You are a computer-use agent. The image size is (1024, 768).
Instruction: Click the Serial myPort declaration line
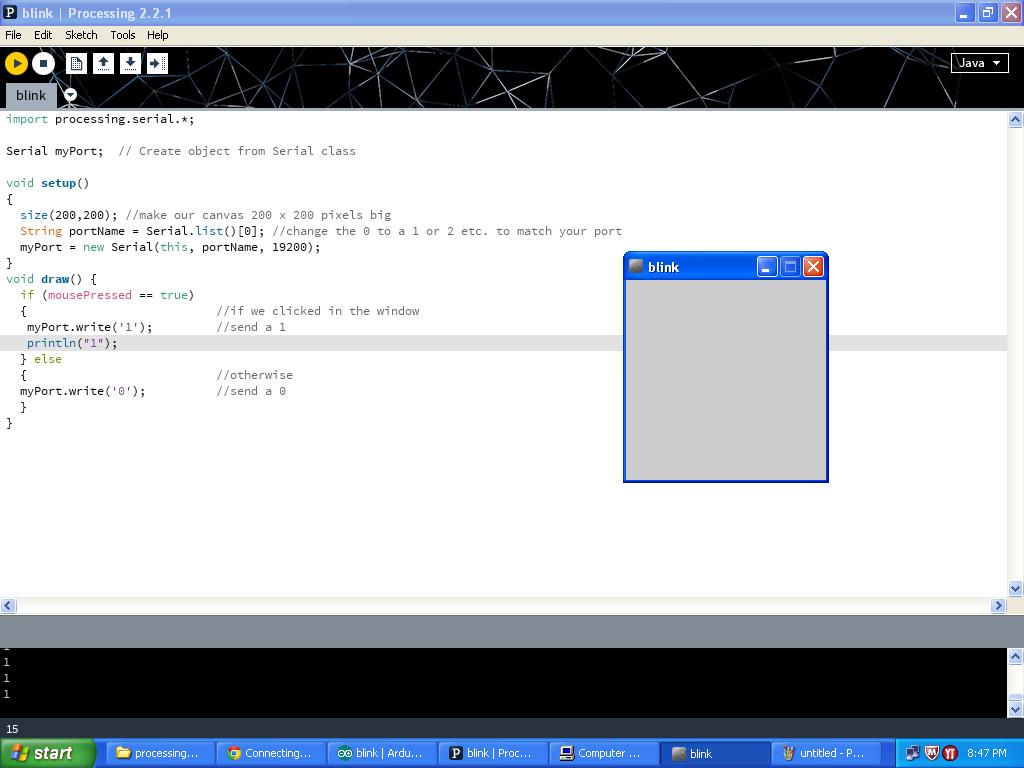coord(55,151)
